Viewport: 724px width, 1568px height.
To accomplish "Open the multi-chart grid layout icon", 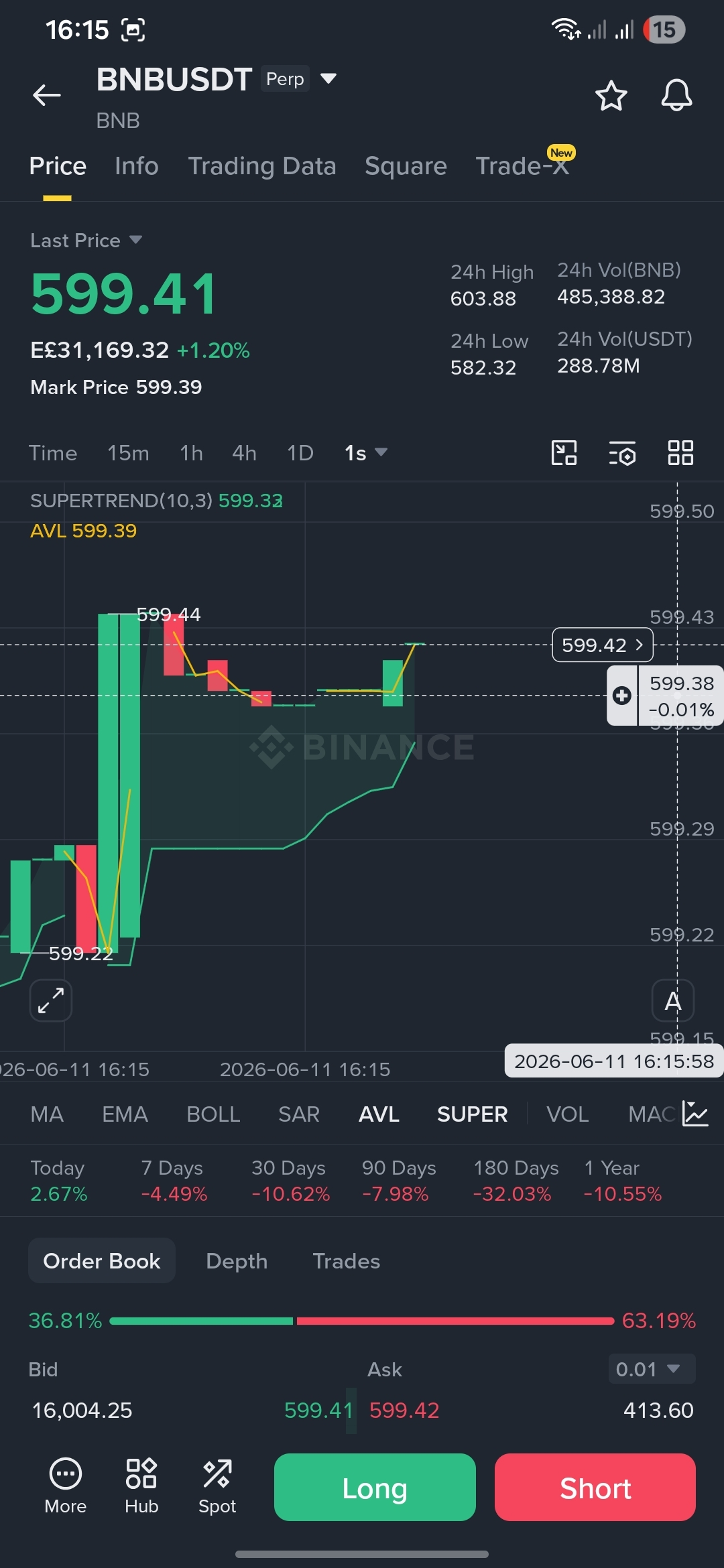I will 680,453.
